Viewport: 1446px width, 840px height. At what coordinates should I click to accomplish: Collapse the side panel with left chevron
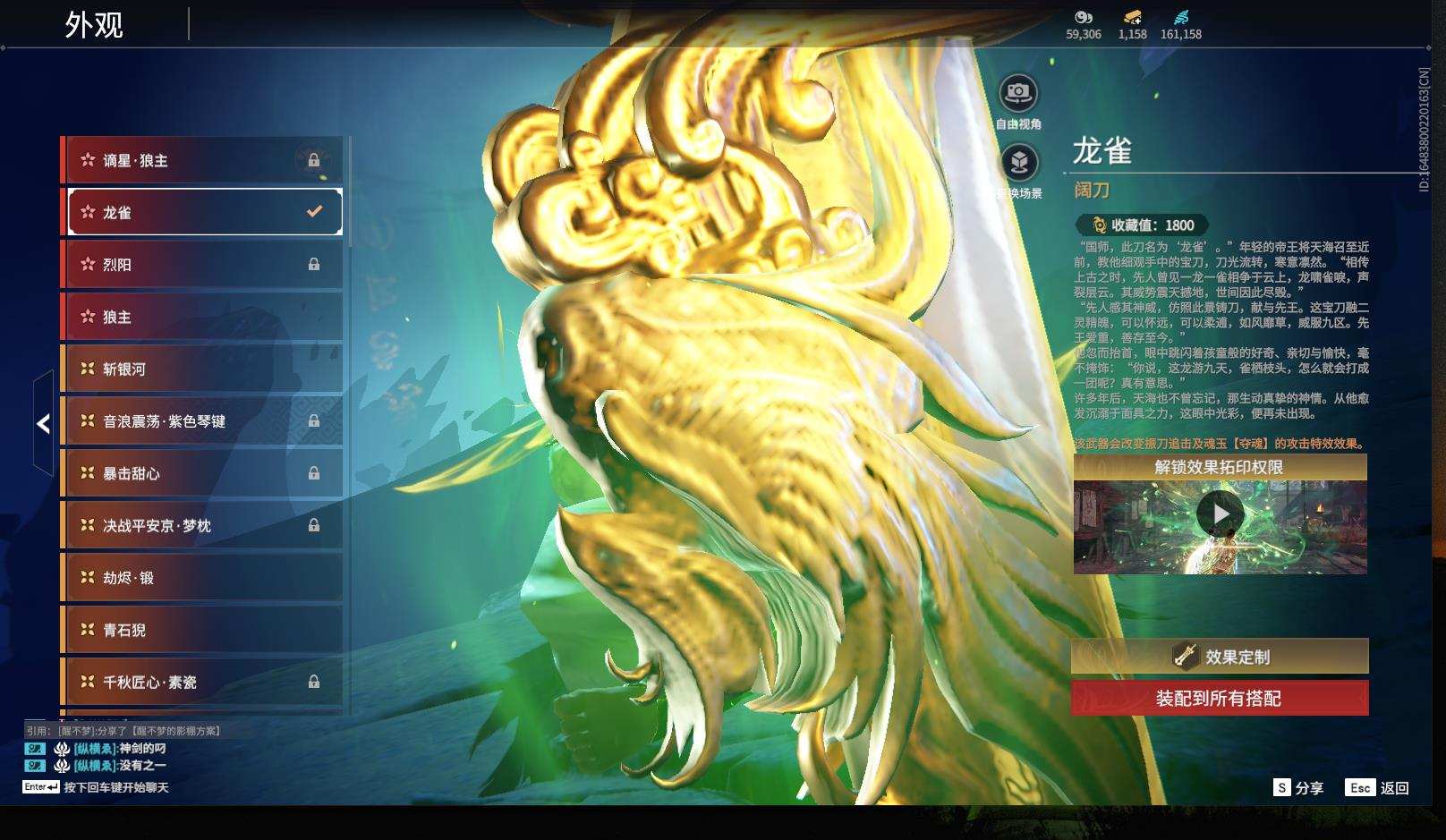pos(43,424)
